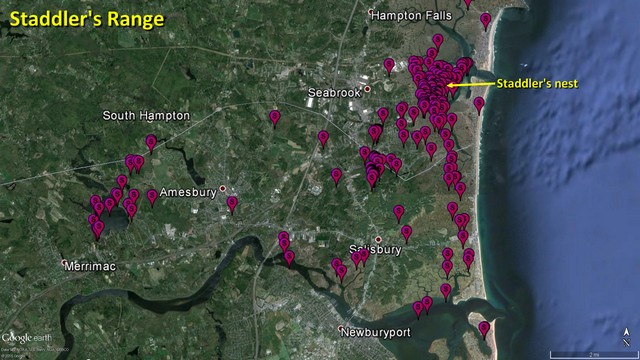Click the Staddler's nest yellow annotation text
The image size is (640, 360).
(537, 84)
